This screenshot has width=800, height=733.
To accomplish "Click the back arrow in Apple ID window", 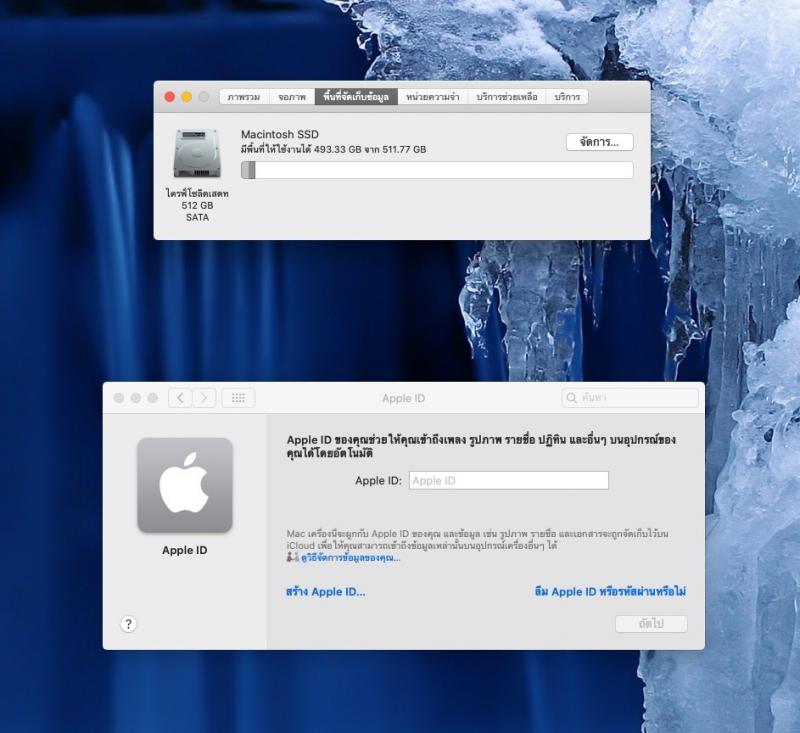I will pyautogui.click(x=180, y=398).
